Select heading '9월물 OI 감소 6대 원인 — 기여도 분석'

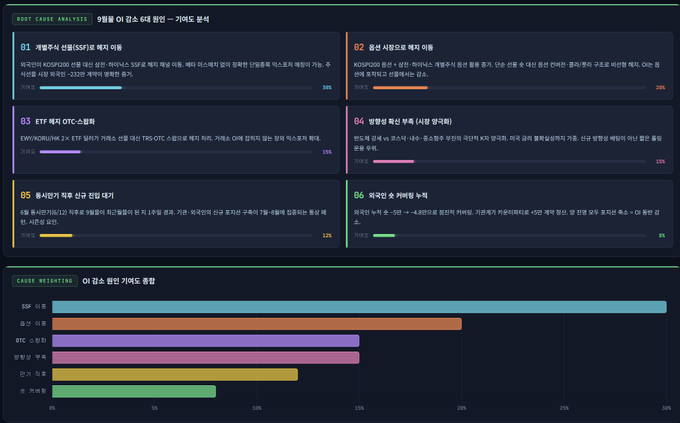[x=153, y=20]
